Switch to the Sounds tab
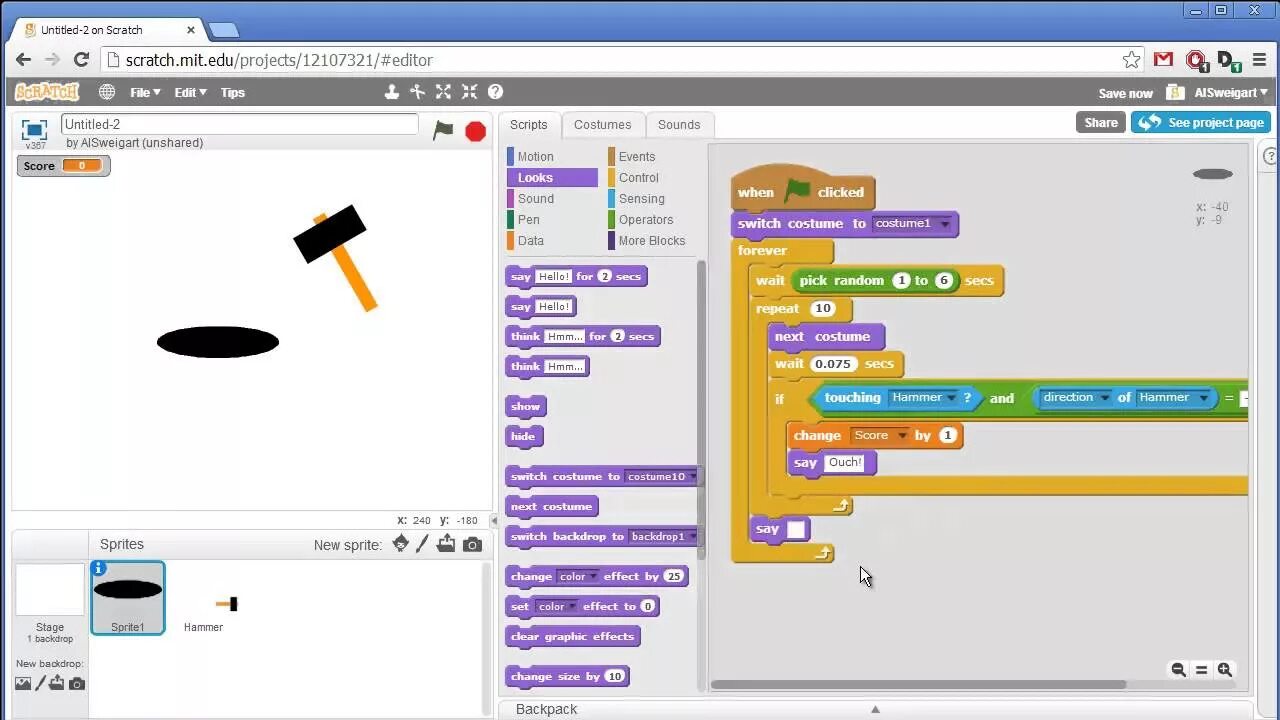Viewport: 1280px width, 720px height. 679,124
